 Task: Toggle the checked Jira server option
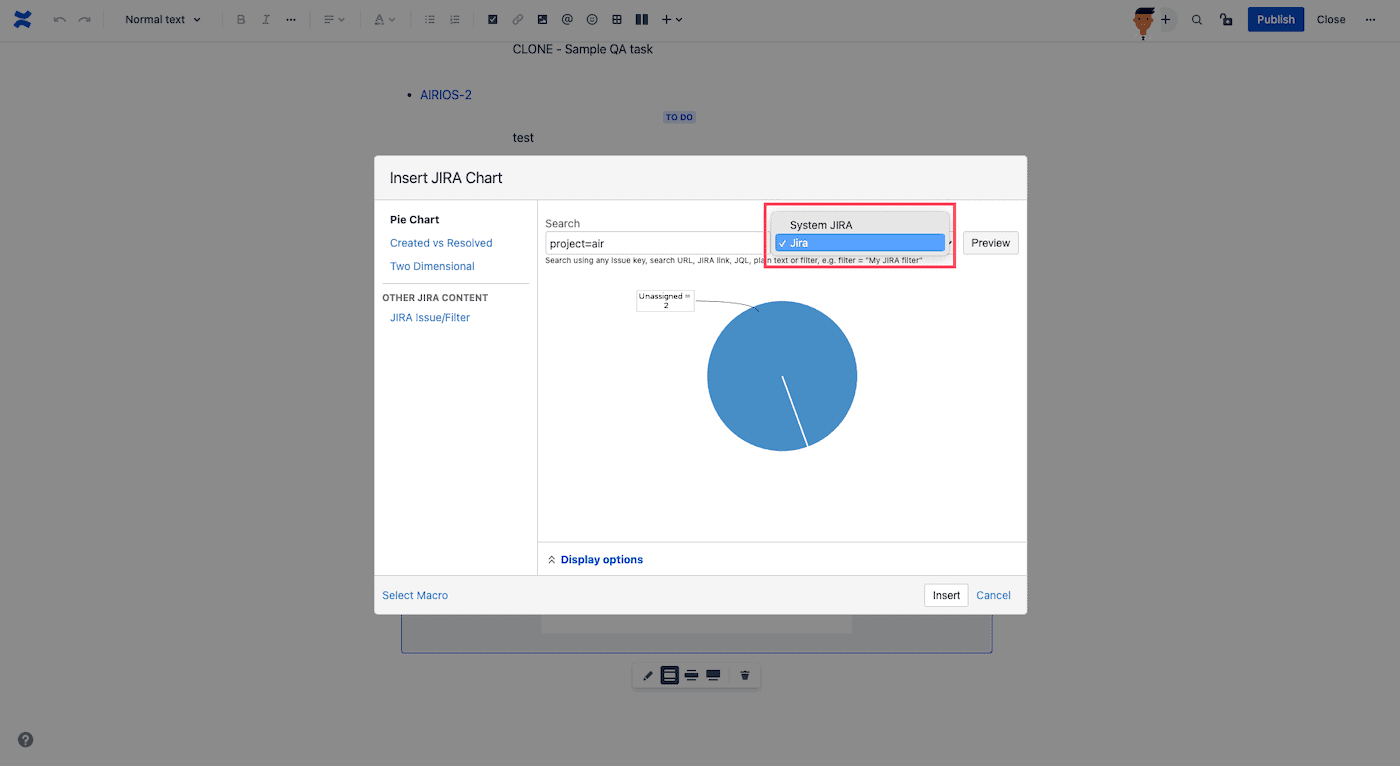point(860,242)
